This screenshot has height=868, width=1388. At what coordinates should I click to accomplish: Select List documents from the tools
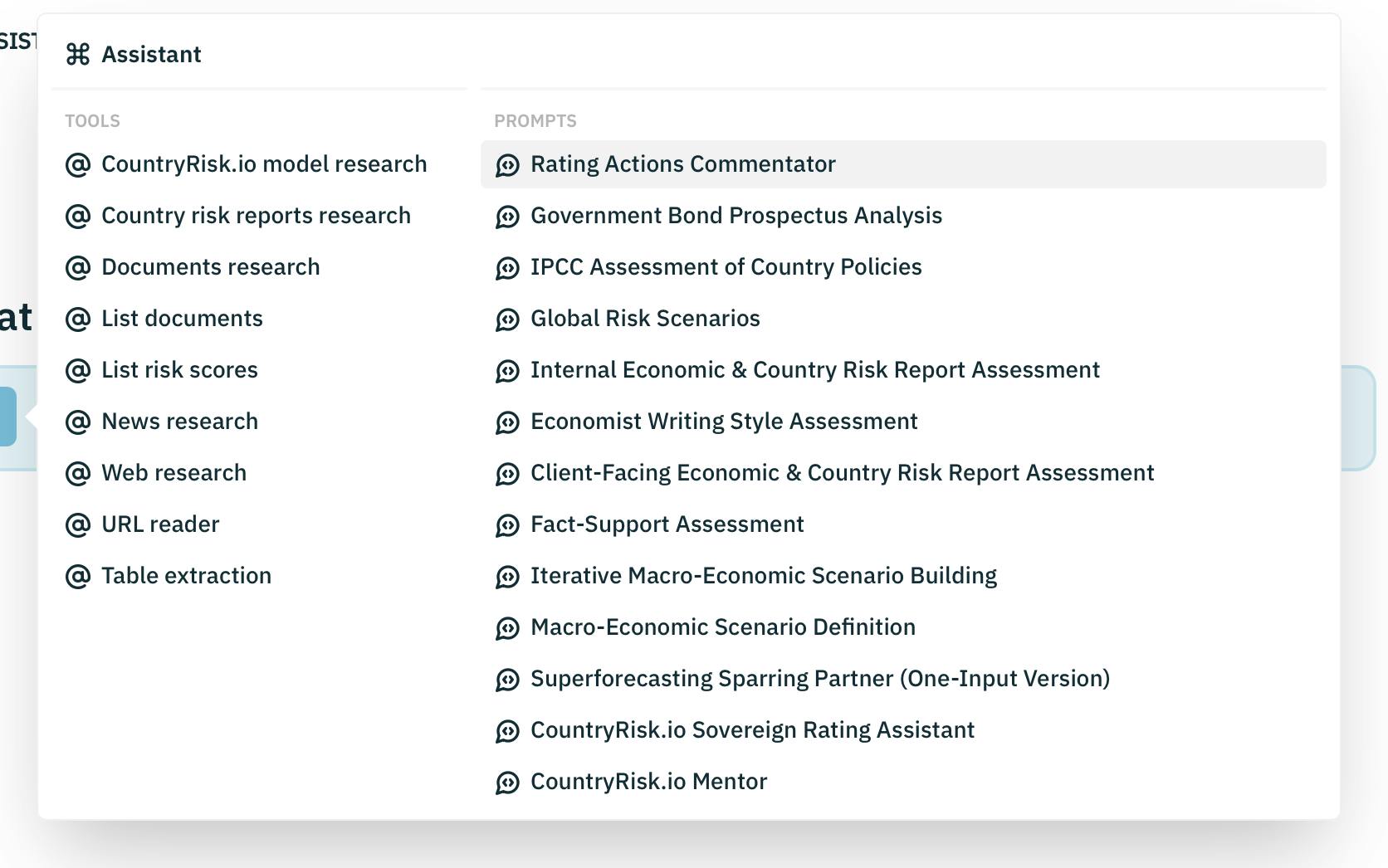182,319
